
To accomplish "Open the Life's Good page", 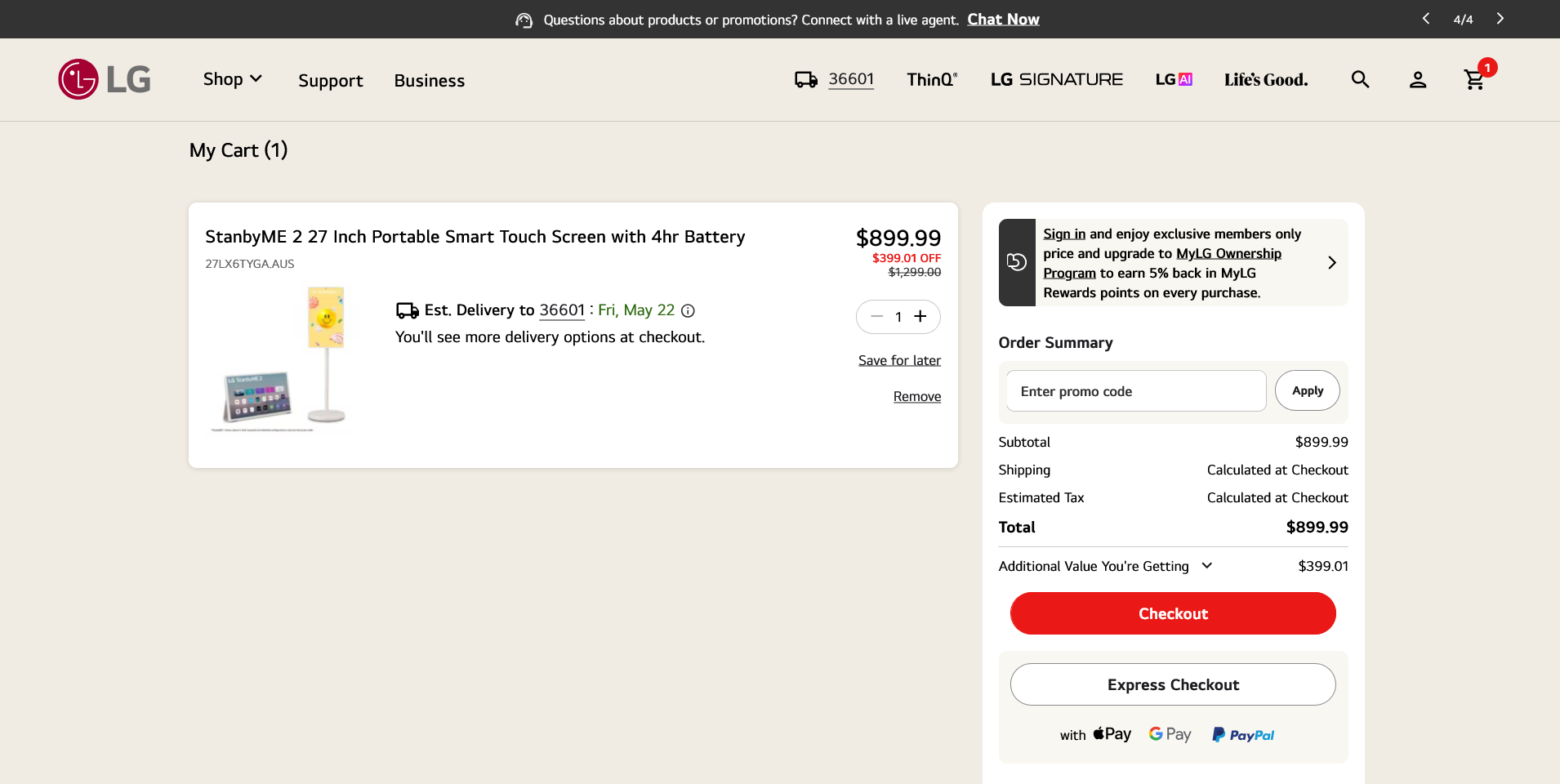I will tap(1266, 79).
